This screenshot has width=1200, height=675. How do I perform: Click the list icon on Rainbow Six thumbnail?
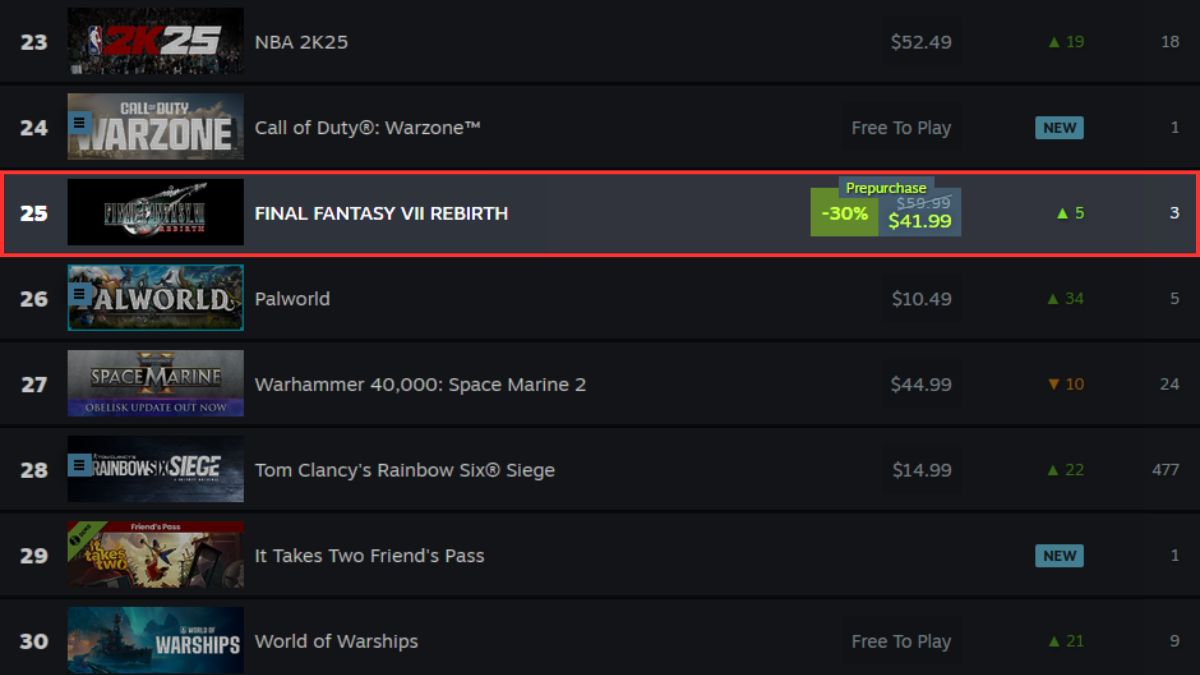click(80, 465)
